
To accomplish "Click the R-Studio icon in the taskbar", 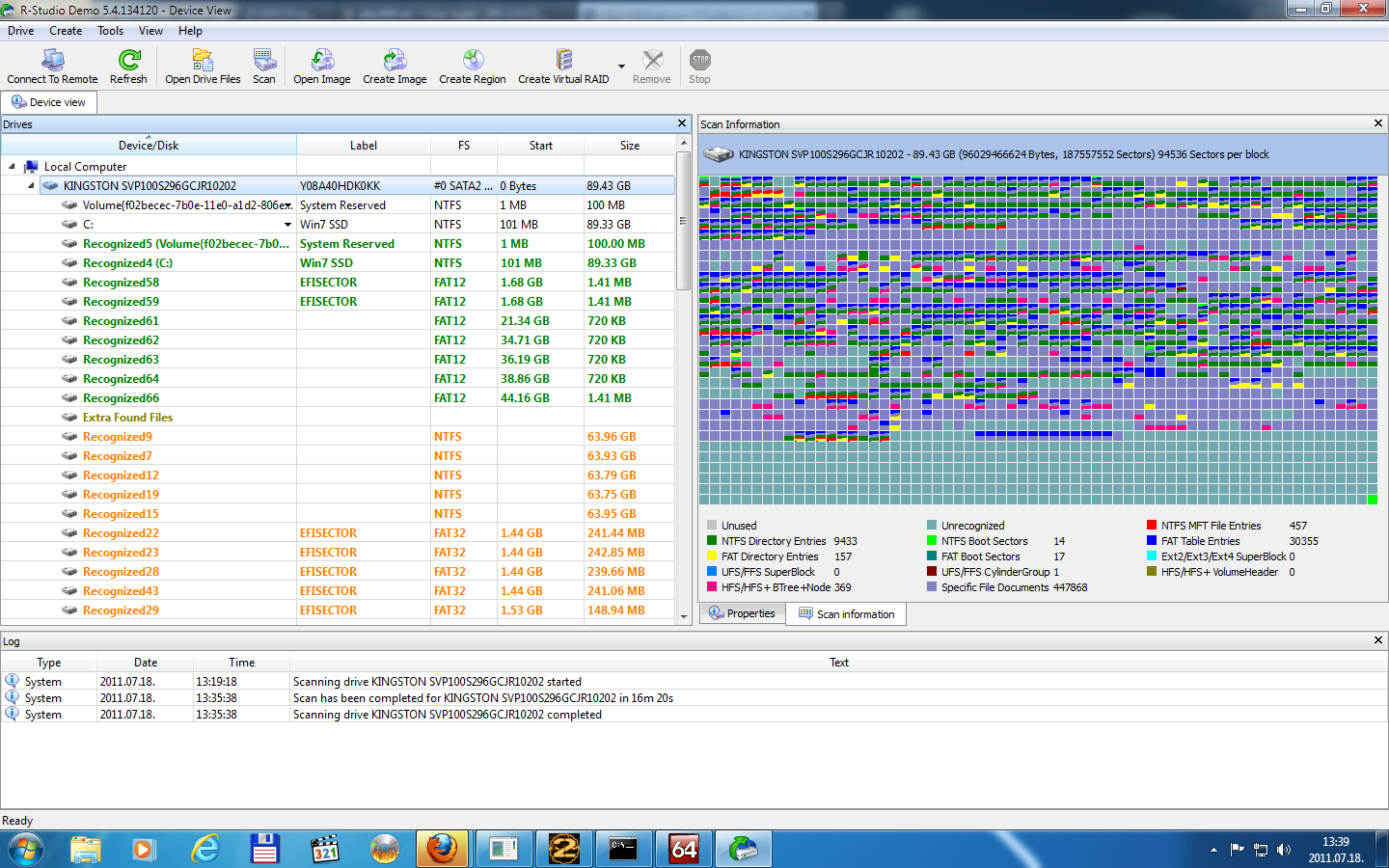I will coord(743,850).
